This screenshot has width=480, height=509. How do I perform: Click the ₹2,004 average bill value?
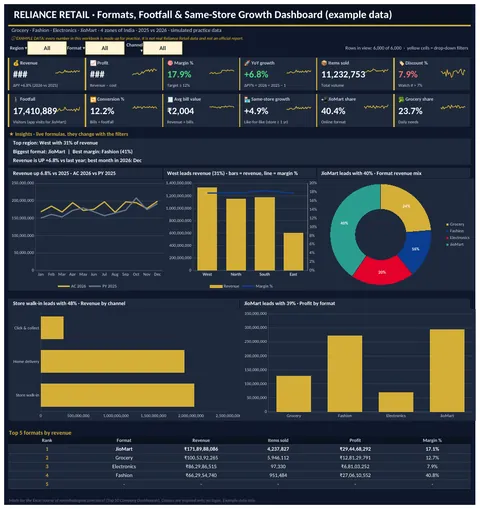[x=181, y=111]
